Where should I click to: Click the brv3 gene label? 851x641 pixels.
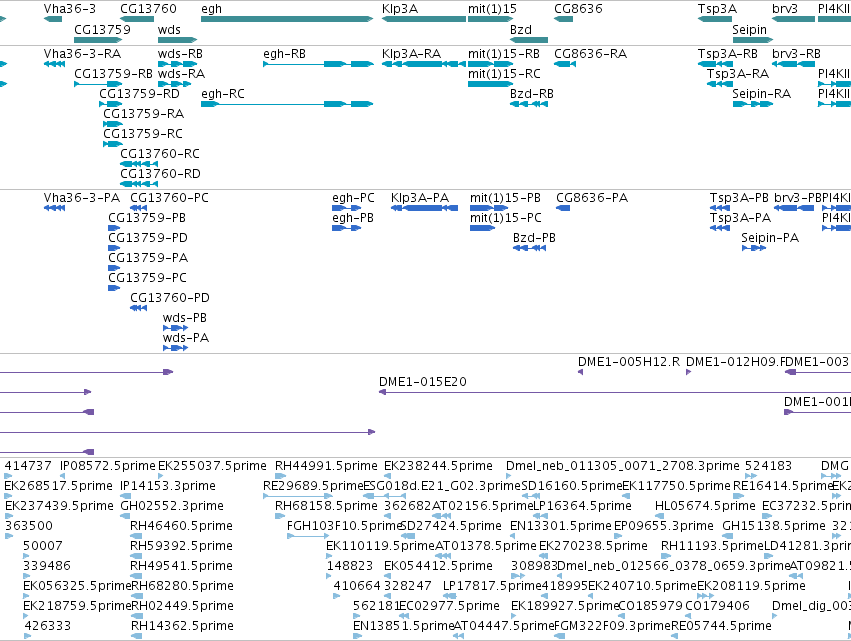785,9
